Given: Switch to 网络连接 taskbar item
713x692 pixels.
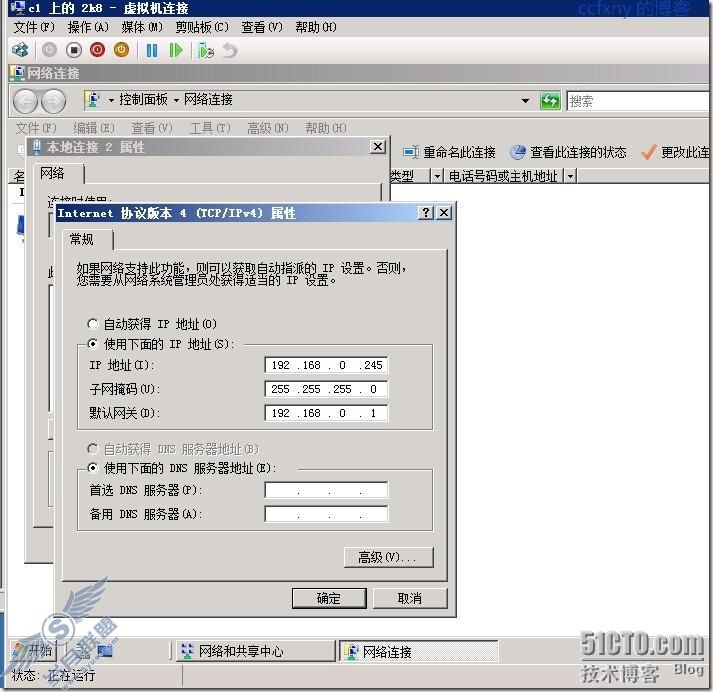Looking at the screenshot, I should tap(419, 652).
